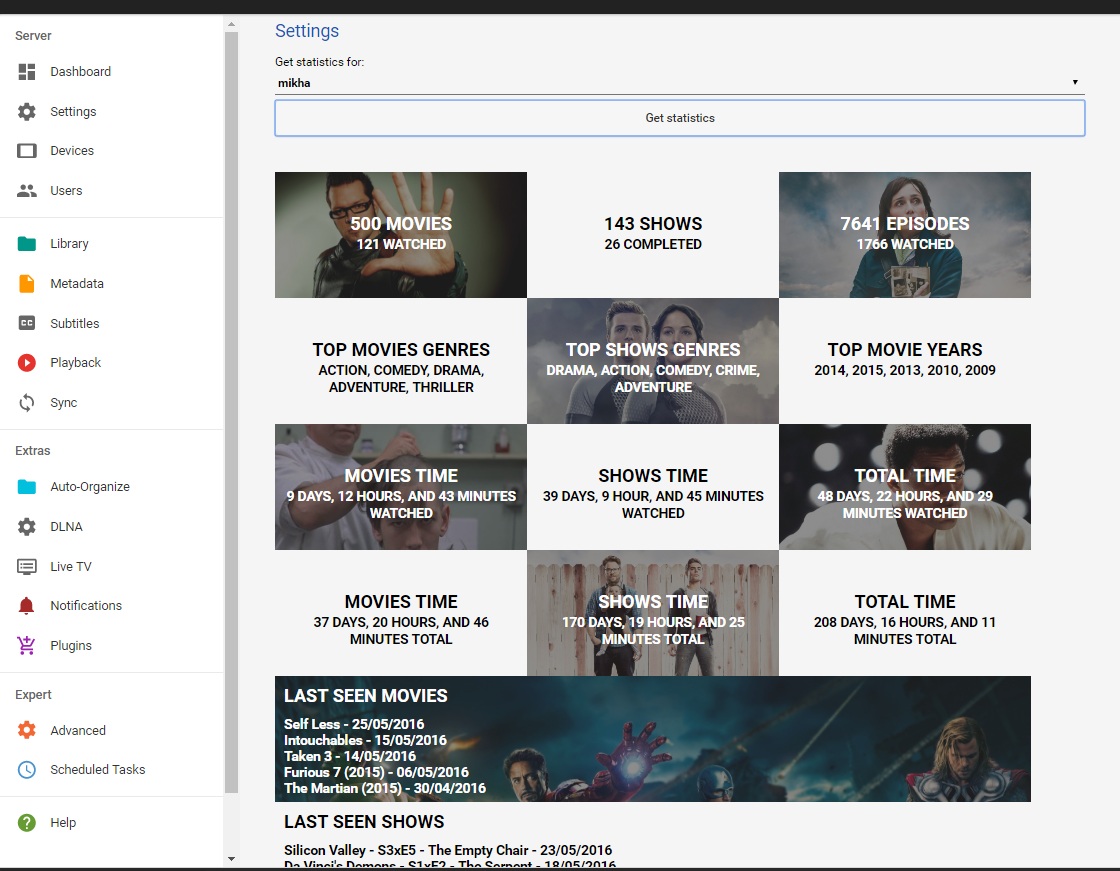Go to Dashboard menu label

(x=81, y=71)
